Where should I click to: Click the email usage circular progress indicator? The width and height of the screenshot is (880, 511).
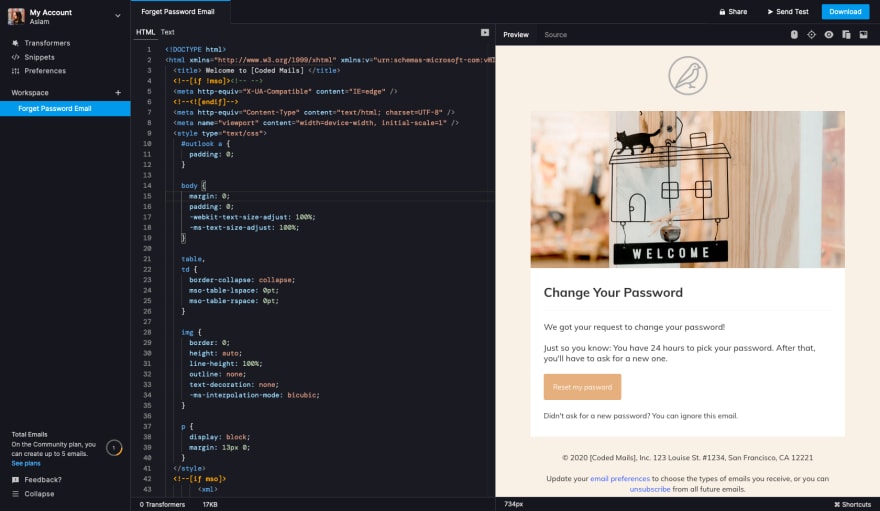pyautogui.click(x=114, y=448)
